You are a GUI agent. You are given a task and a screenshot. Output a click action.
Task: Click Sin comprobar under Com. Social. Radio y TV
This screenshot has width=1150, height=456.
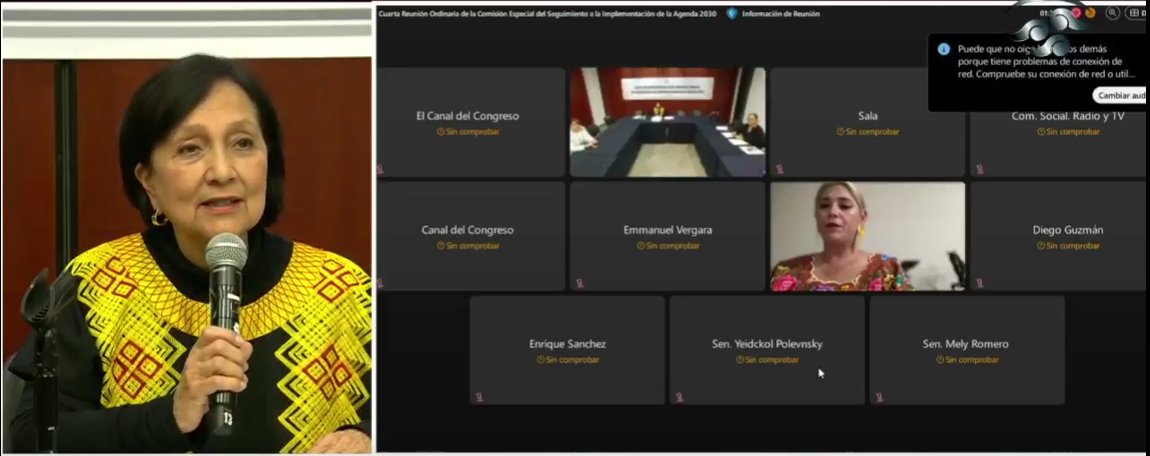click(1068, 132)
